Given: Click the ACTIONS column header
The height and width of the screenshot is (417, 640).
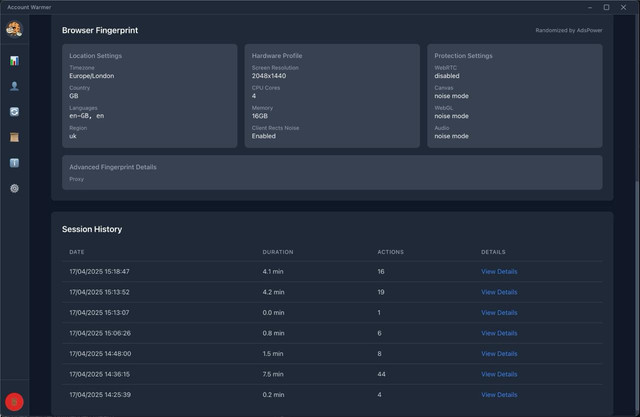Looking at the screenshot, I should tap(390, 252).
